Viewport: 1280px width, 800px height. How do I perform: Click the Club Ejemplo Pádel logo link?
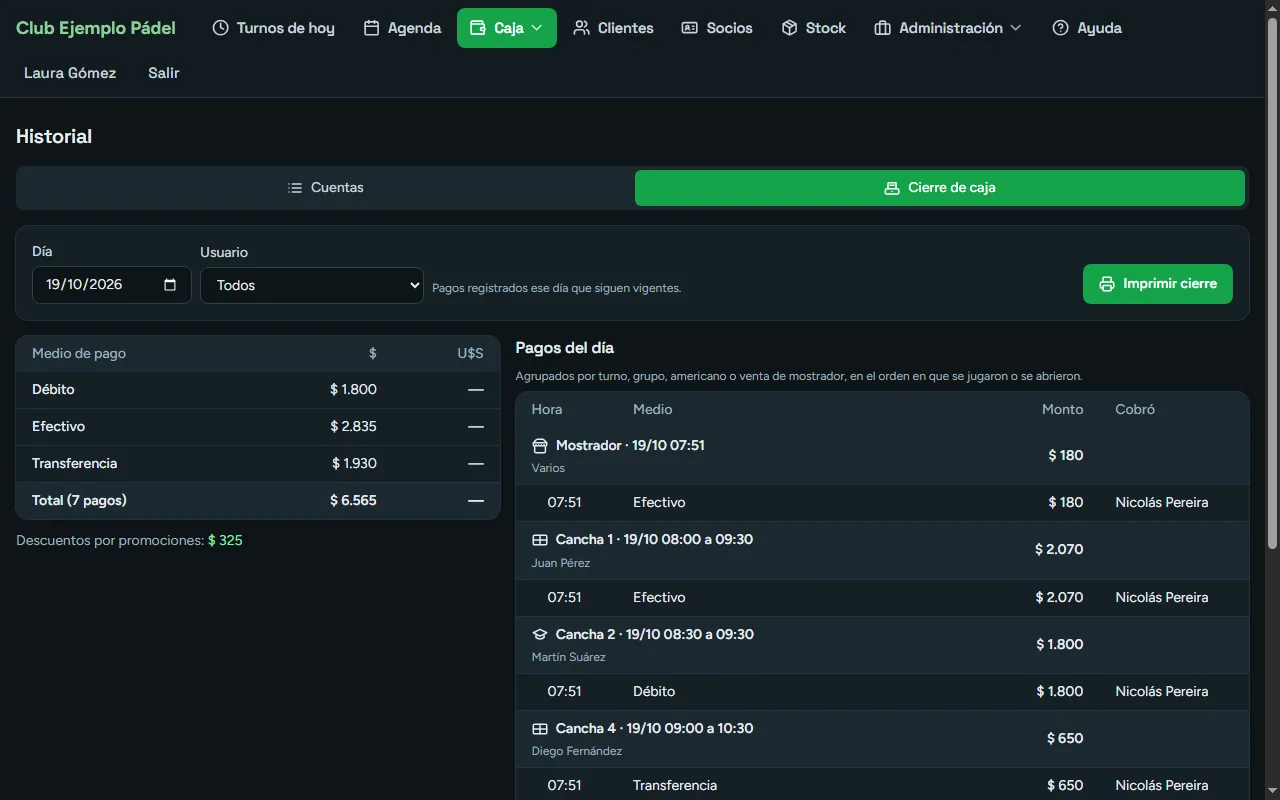click(x=96, y=28)
